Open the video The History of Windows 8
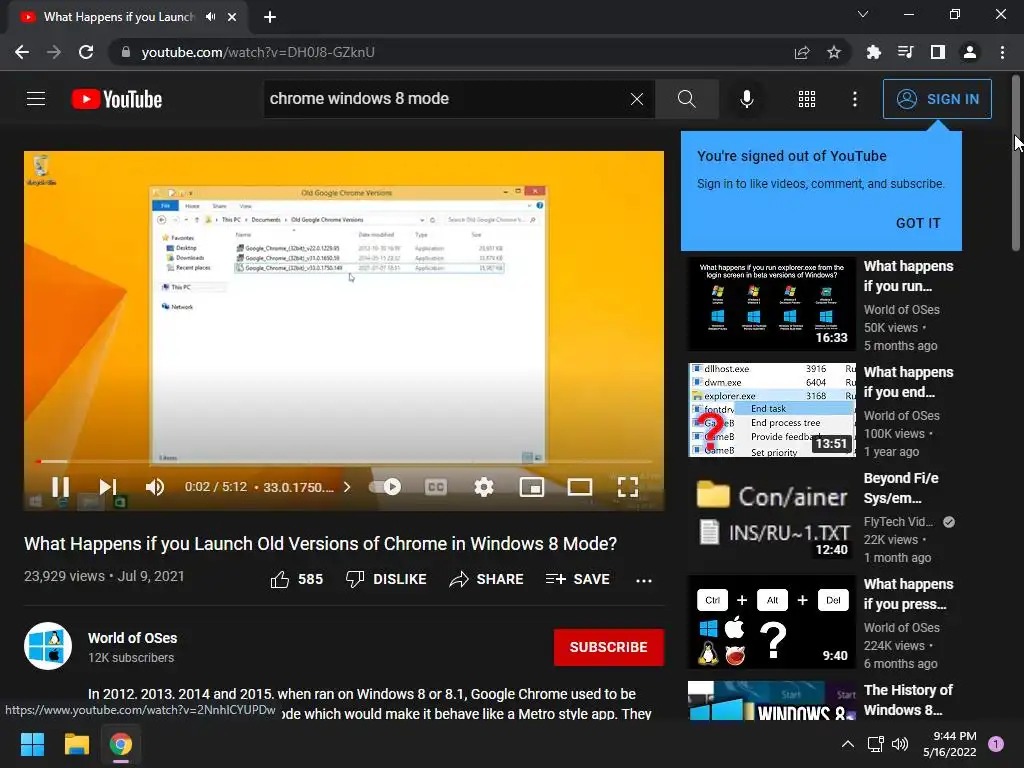This screenshot has width=1024, height=768. [x=908, y=700]
